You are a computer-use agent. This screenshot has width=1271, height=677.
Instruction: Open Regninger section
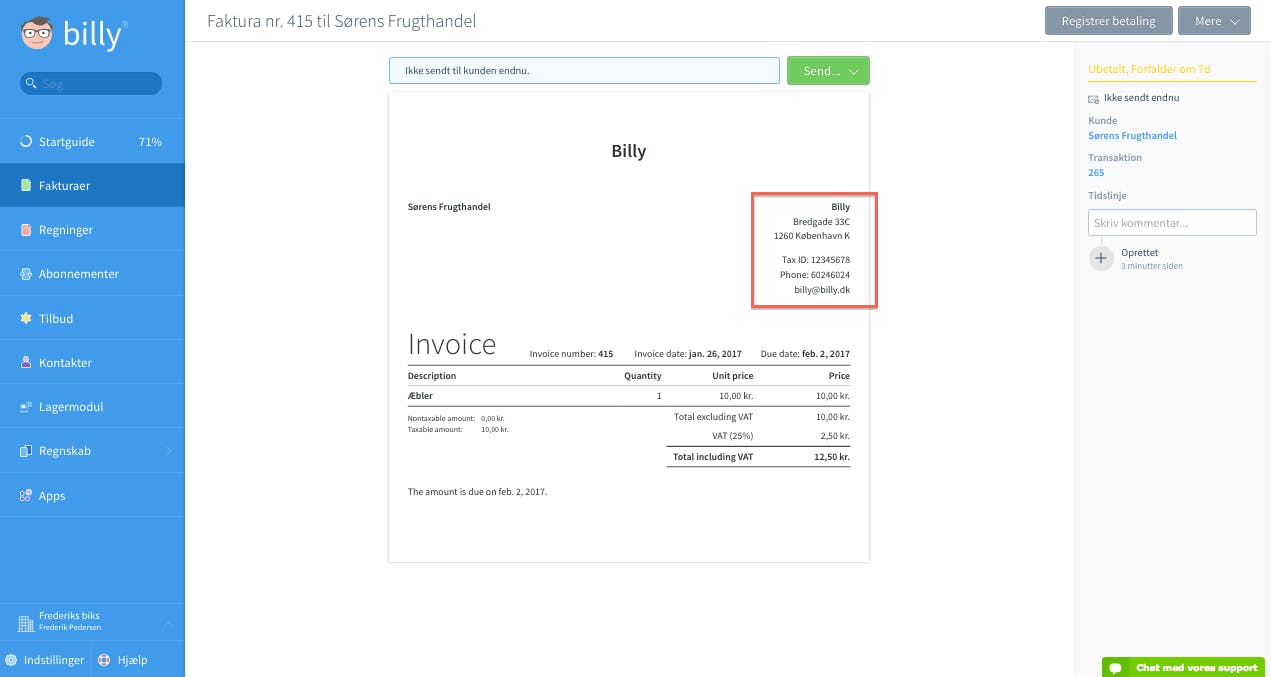pyautogui.click(x=92, y=230)
